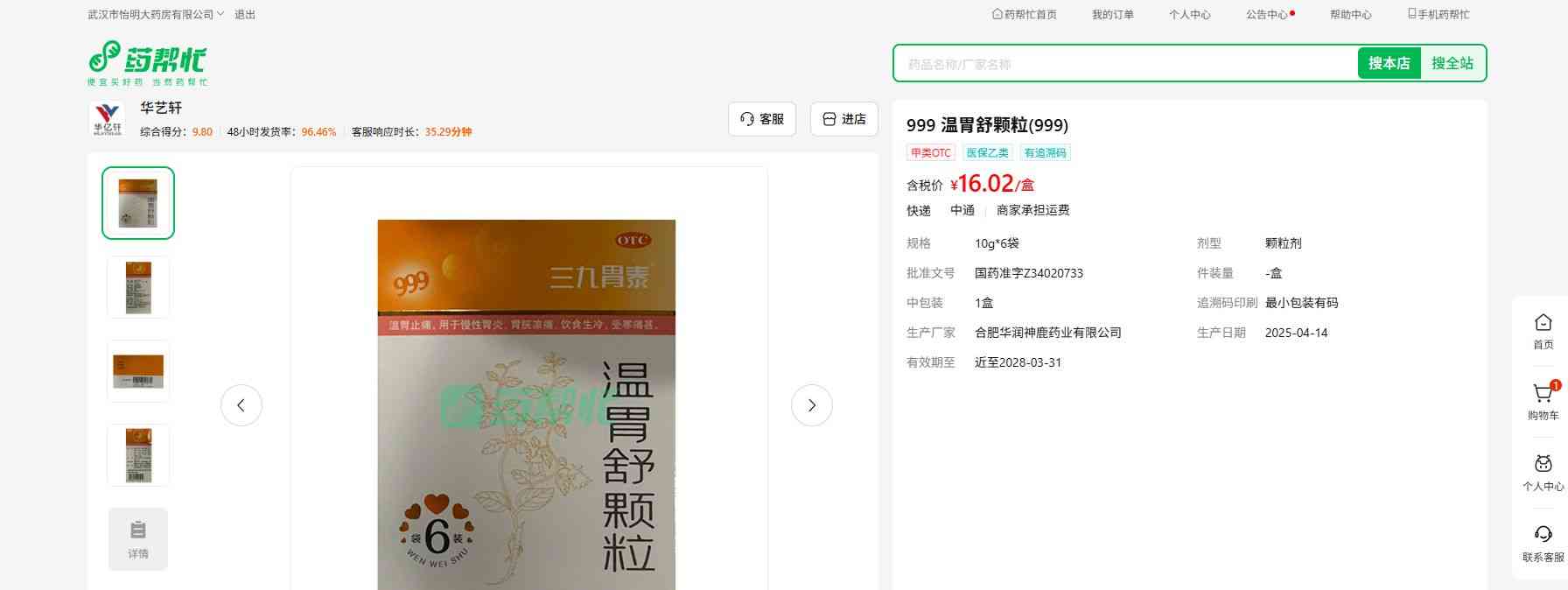Open 个人中心 sidebar icon

[x=1543, y=464]
